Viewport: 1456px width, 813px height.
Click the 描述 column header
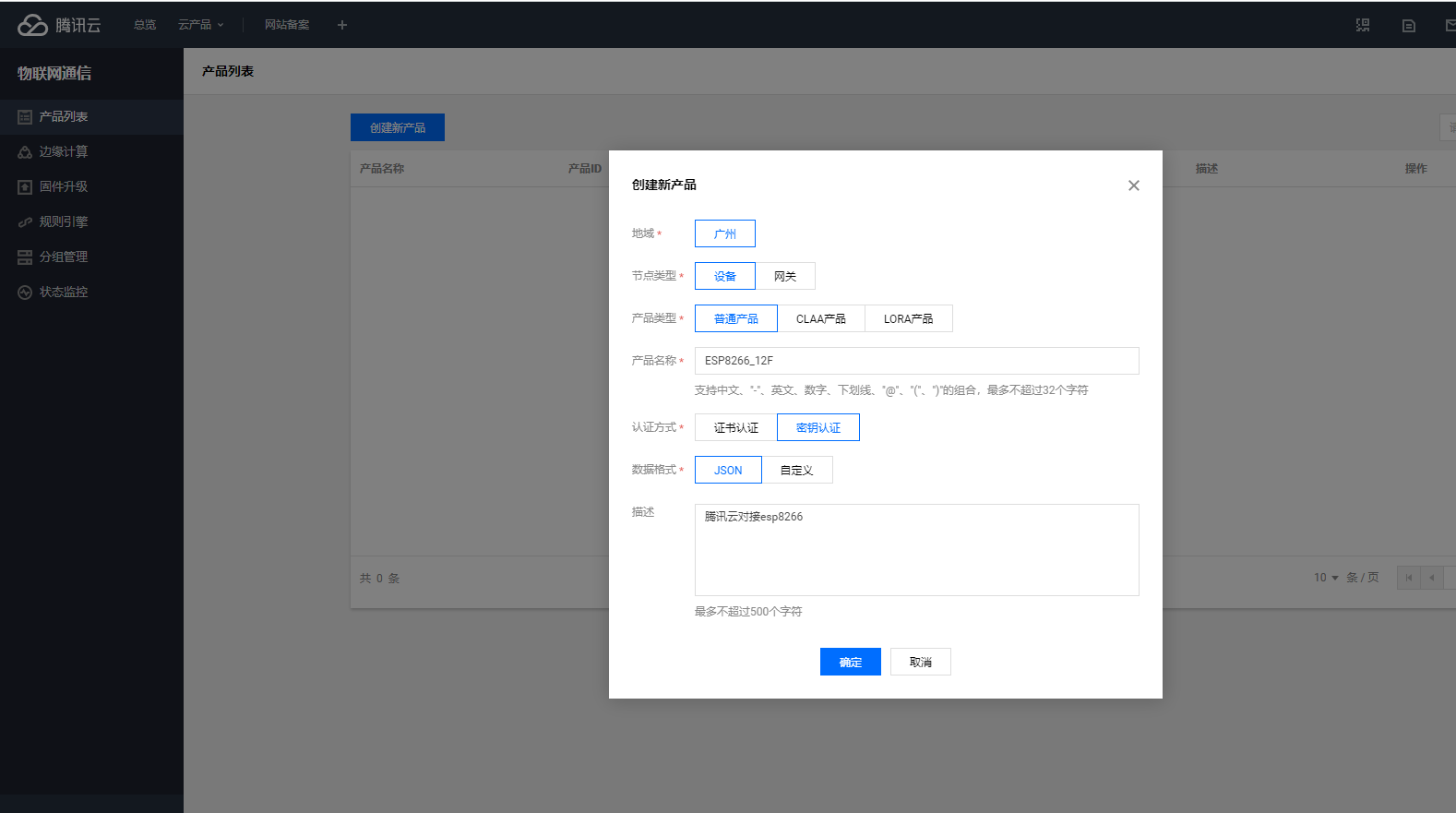tap(1207, 169)
